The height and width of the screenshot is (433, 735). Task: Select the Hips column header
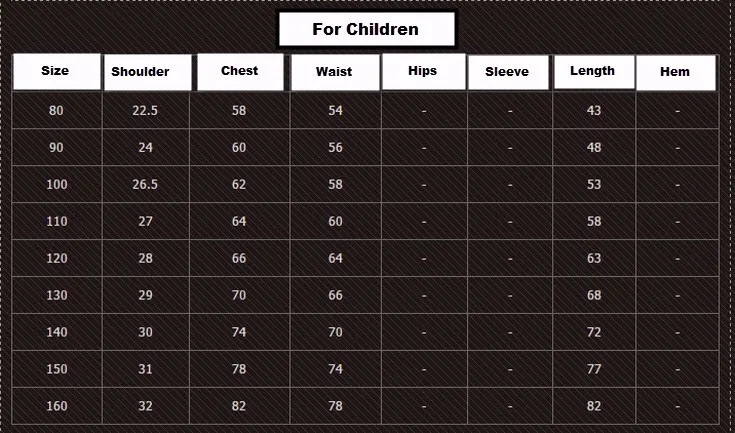[x=423, y=71]
